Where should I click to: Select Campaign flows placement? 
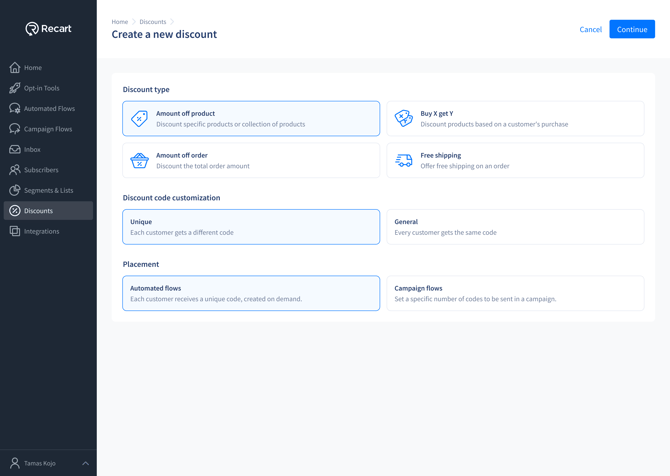coord(515,293)
